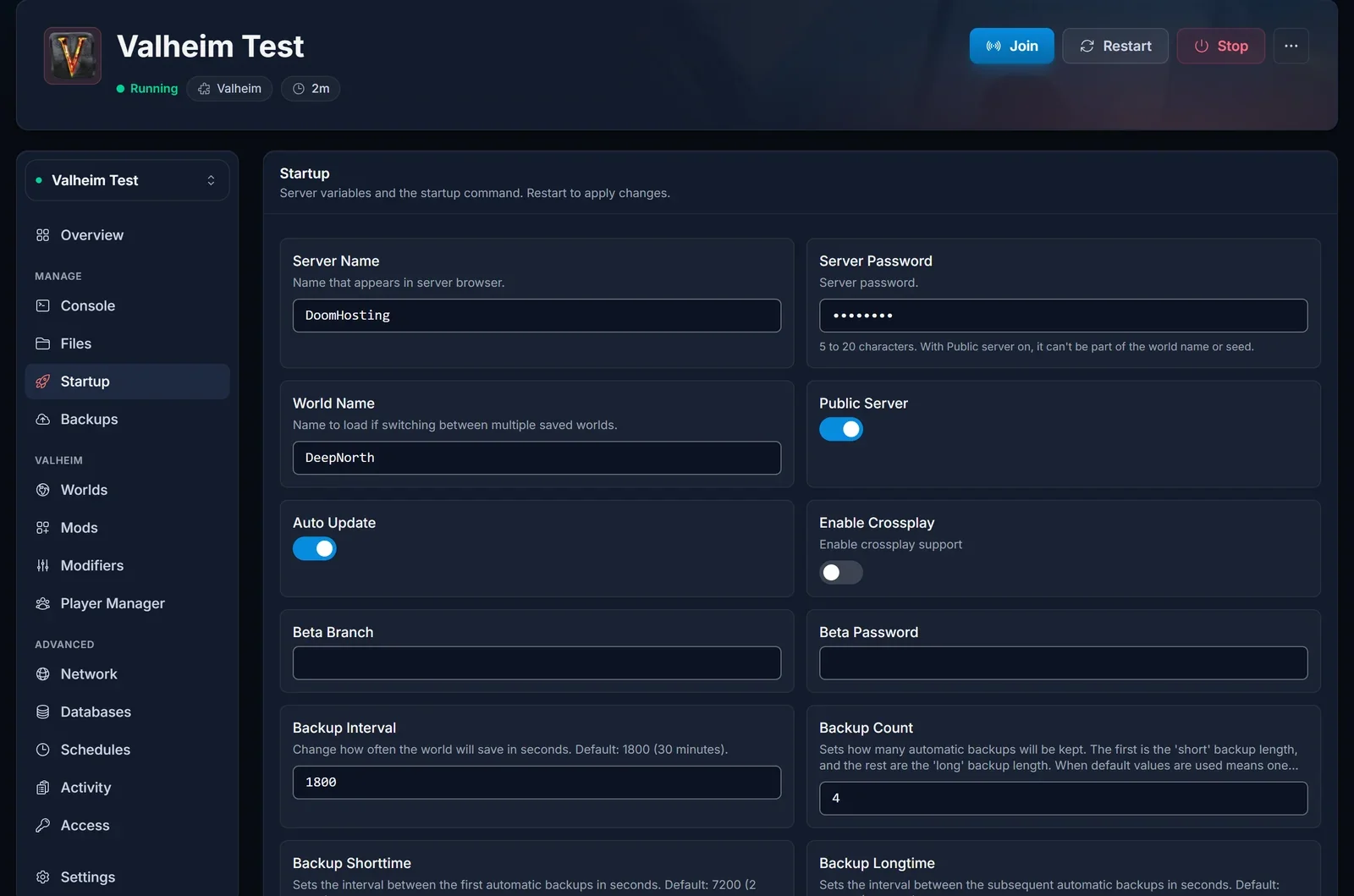Click the Join button
This screenshot has width=1354, height=896.
pos(1012,46)
